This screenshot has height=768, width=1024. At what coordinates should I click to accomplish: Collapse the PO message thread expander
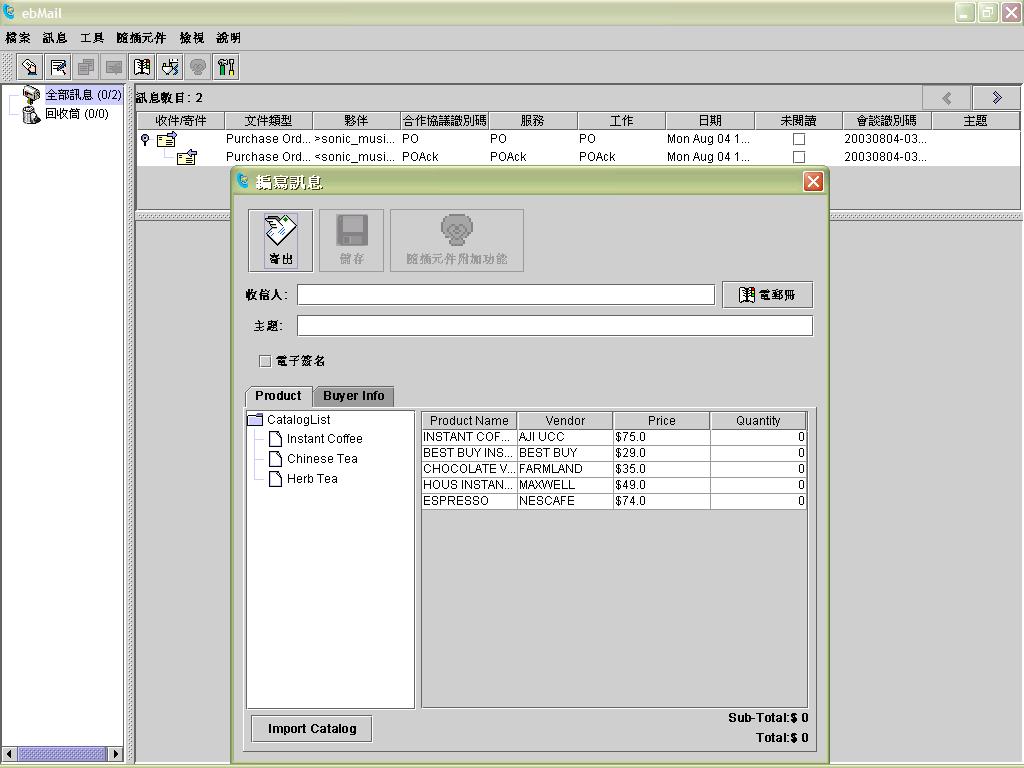145,139
